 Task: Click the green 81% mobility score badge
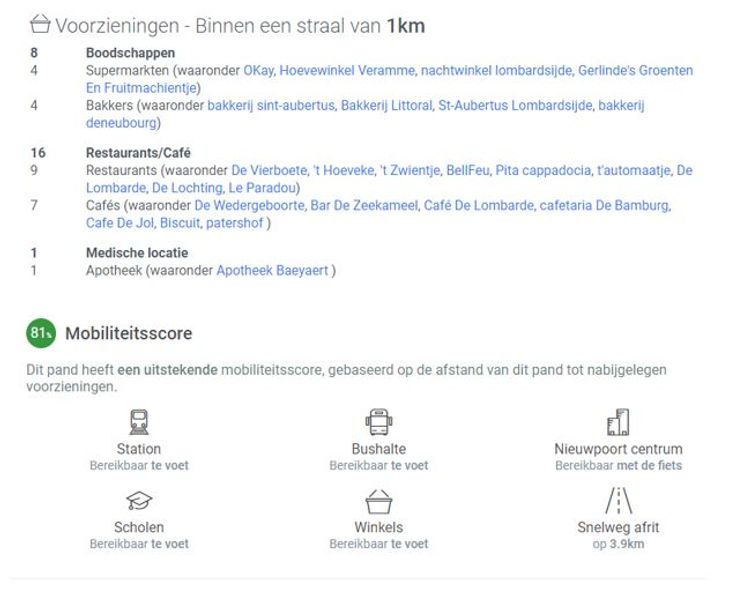pyautogui.click(x=41, y=333)
